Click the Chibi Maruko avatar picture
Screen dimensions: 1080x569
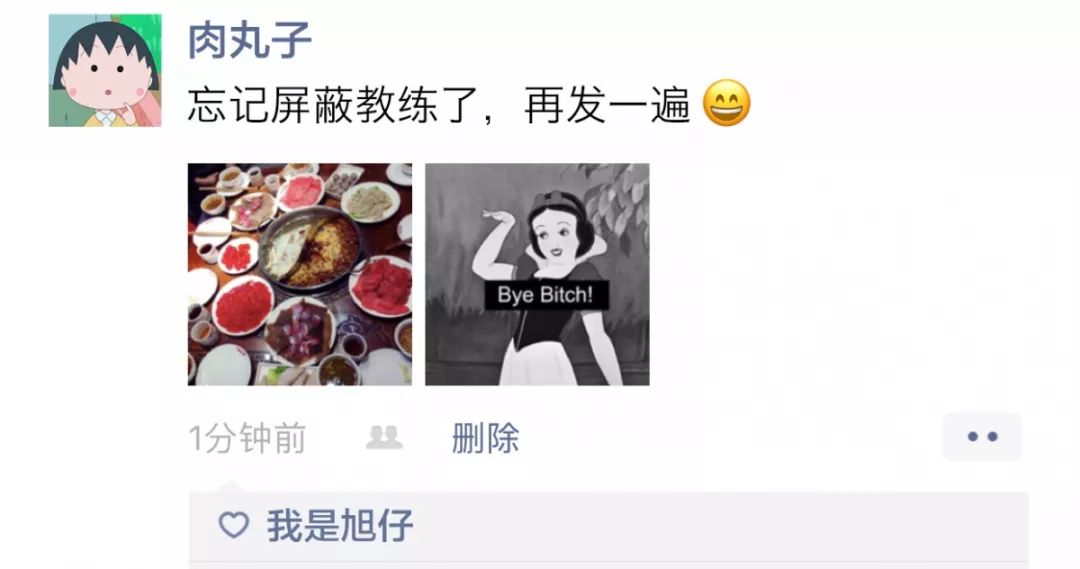click(x=105, y=70)
